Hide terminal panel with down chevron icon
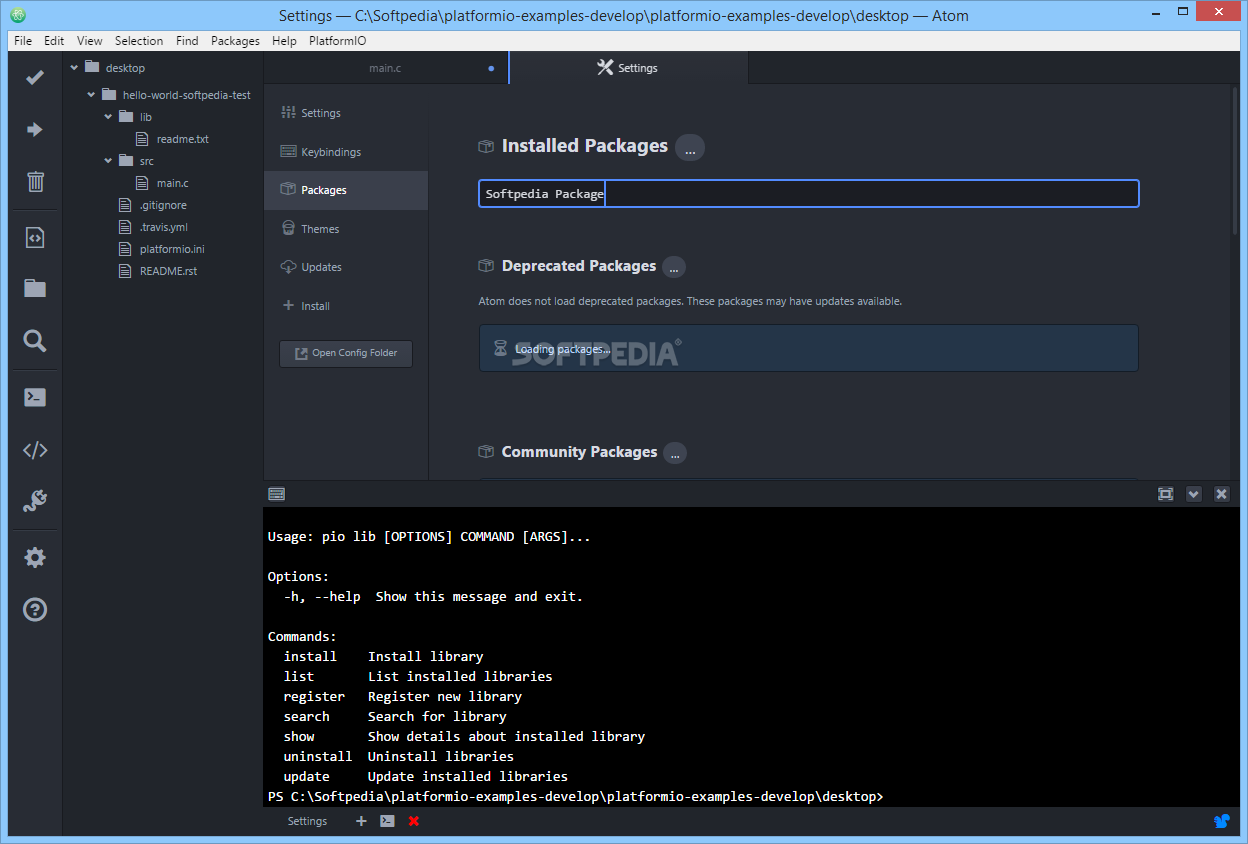Image resolution: width=1248 pixels, height=844 pixels. 1193,494
